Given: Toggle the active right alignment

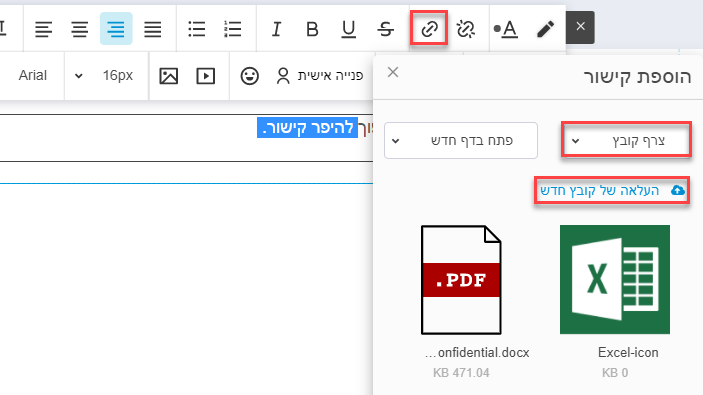Looking at the screenshot, I should click(116, 29).
